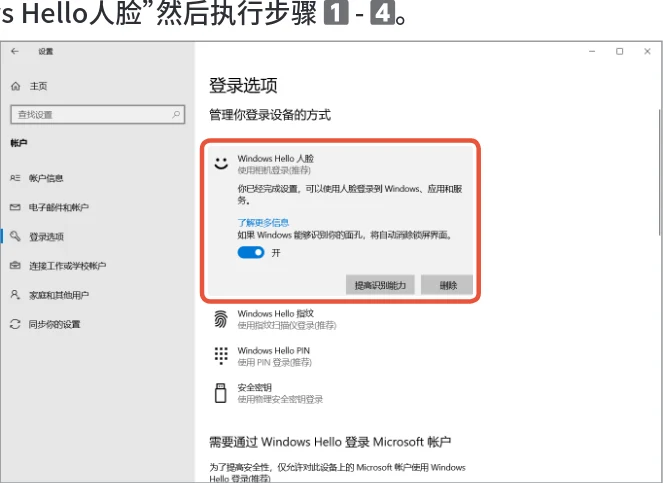Click the back arrow in Settings
This screenshot has width=663, height=483.
(15, 52)
